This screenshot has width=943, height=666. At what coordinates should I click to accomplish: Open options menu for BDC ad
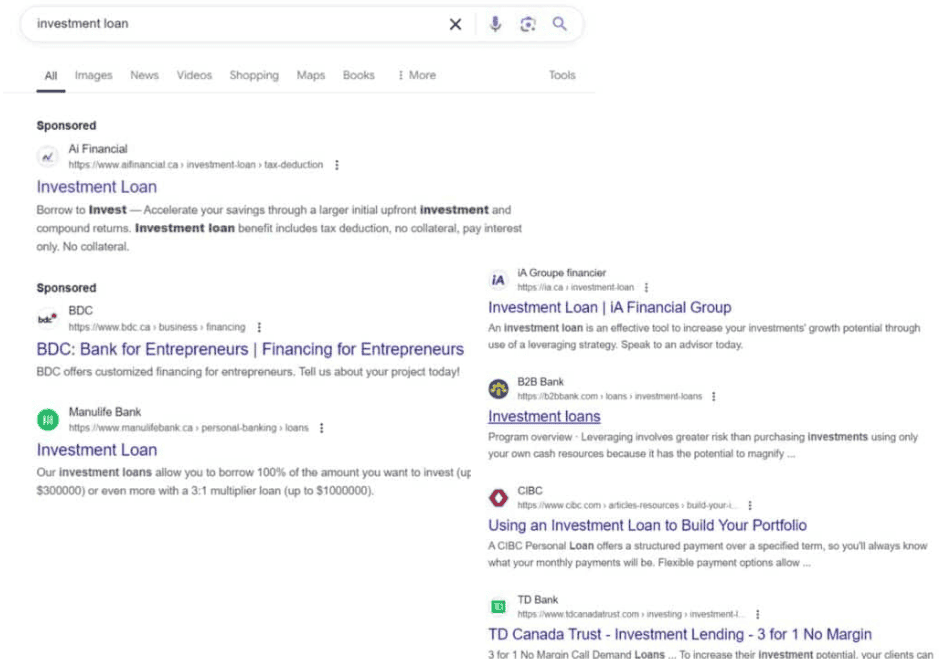coord(259,327)
